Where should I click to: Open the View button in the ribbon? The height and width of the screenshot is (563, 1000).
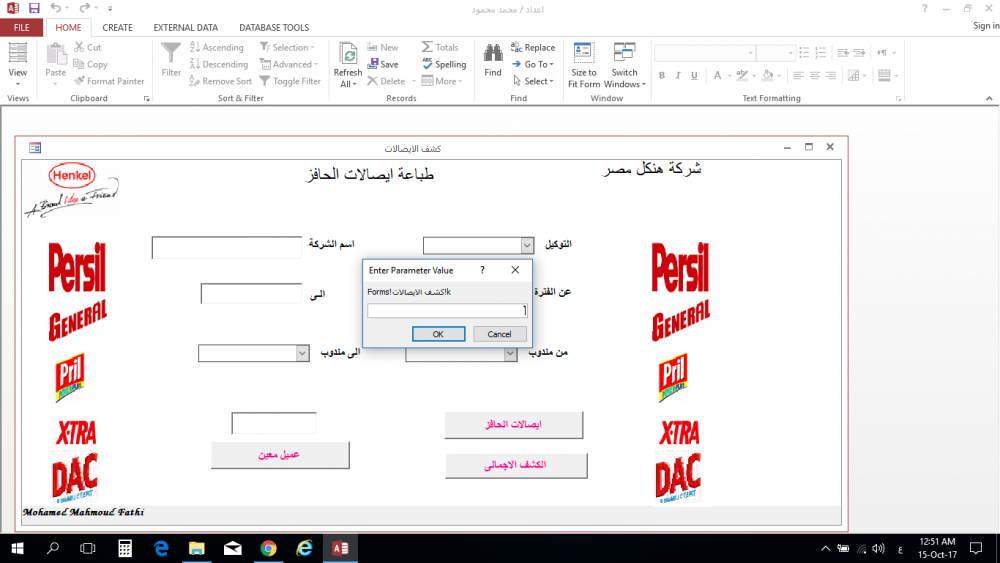coord(18,65)
